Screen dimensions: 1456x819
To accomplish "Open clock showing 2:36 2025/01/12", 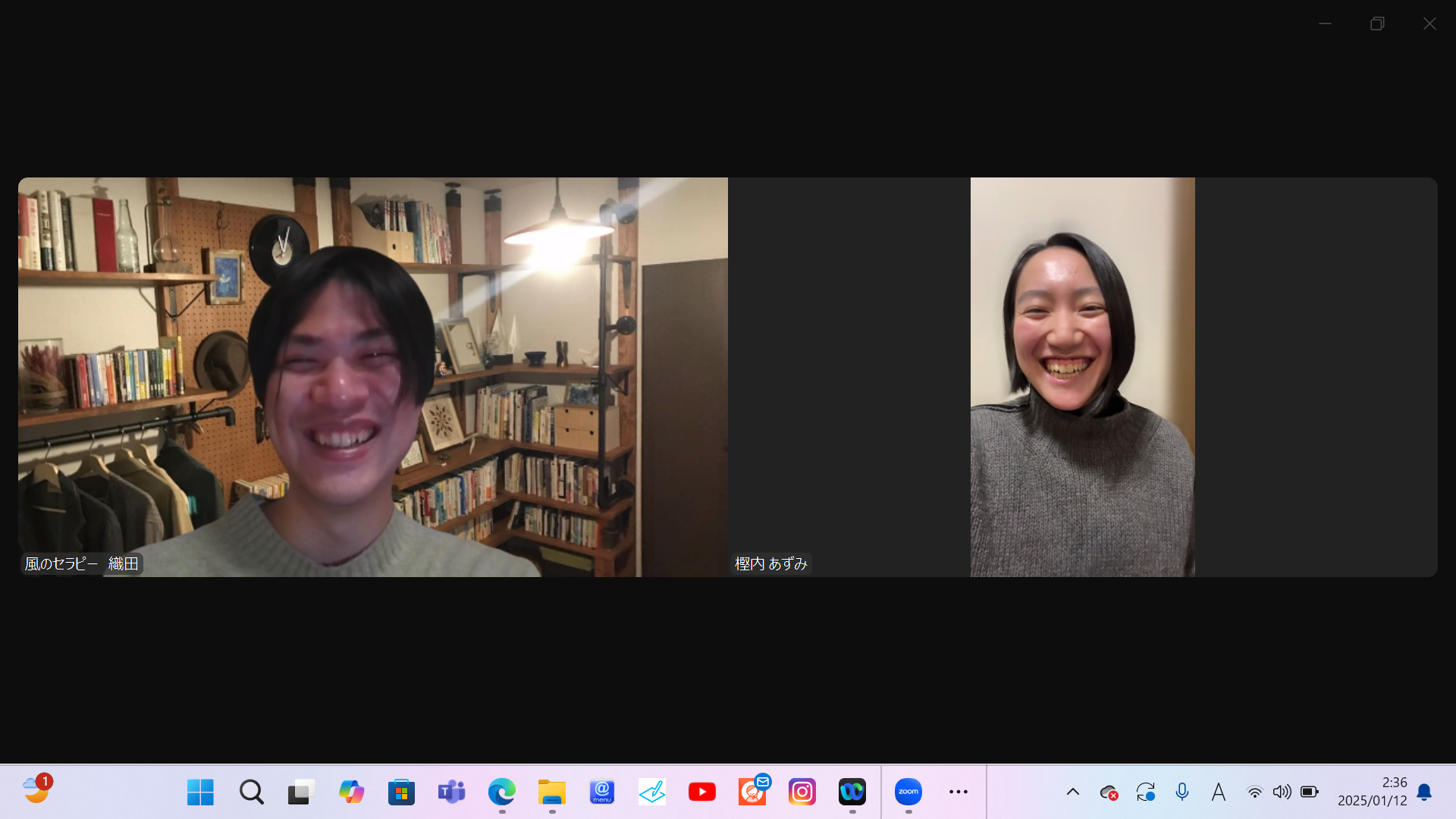I will pos(1372,792).
